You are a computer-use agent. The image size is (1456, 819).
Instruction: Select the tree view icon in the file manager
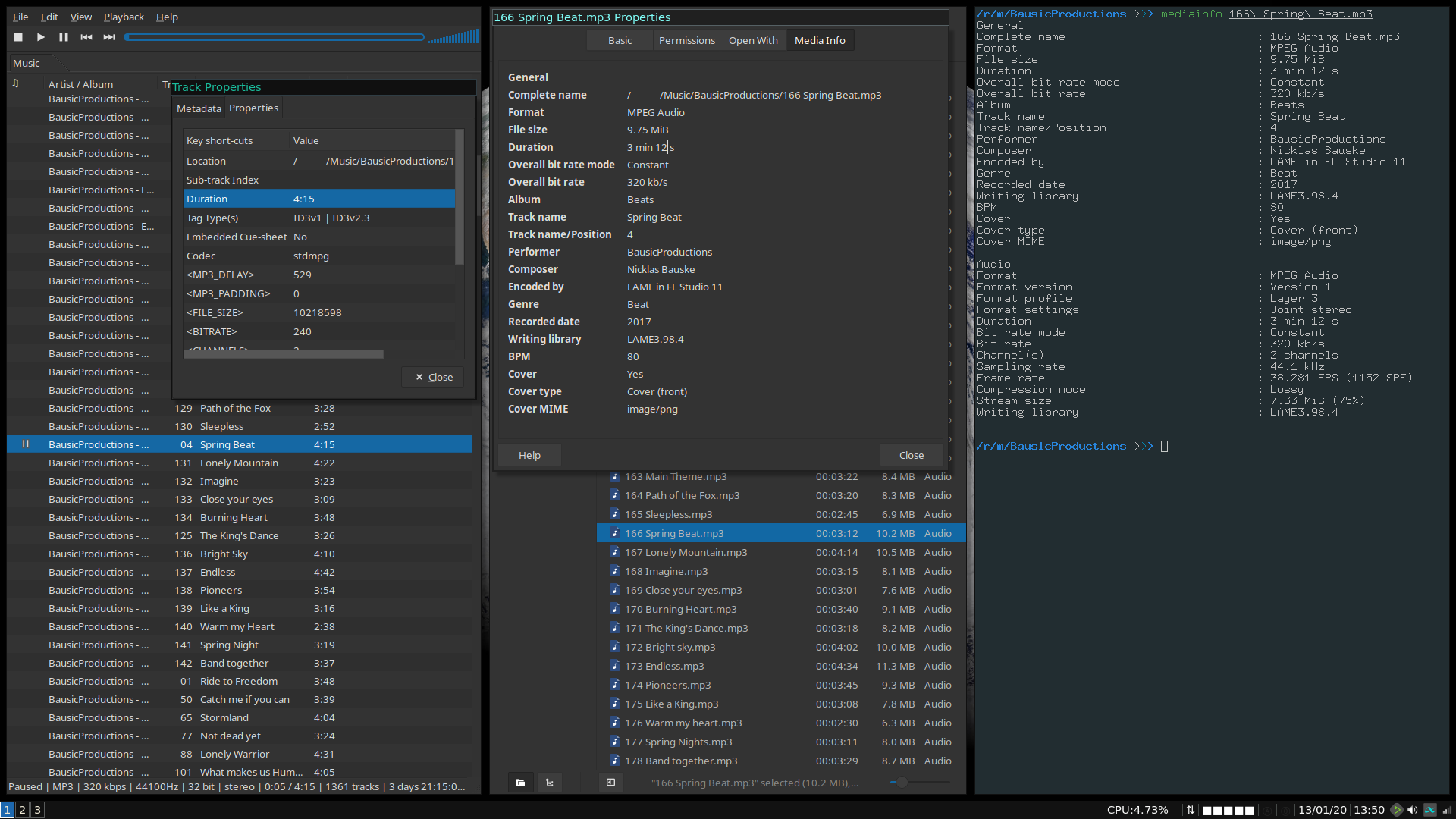550,782
